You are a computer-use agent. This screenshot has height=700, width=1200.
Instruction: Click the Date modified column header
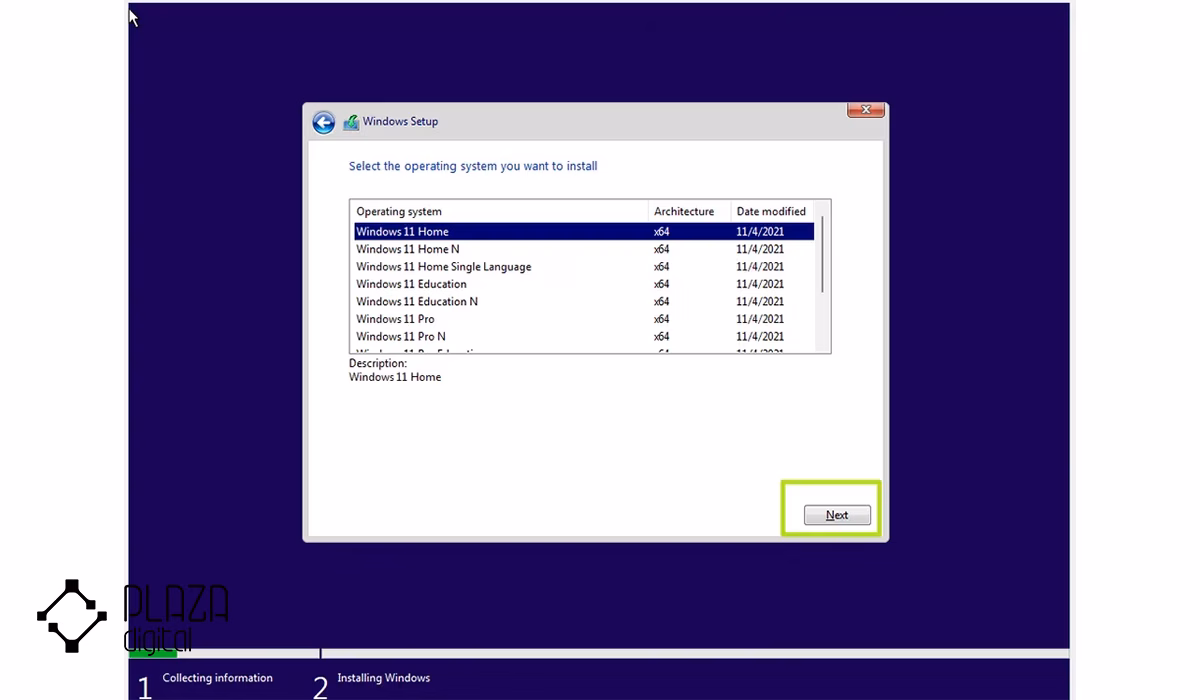[772, 211]
